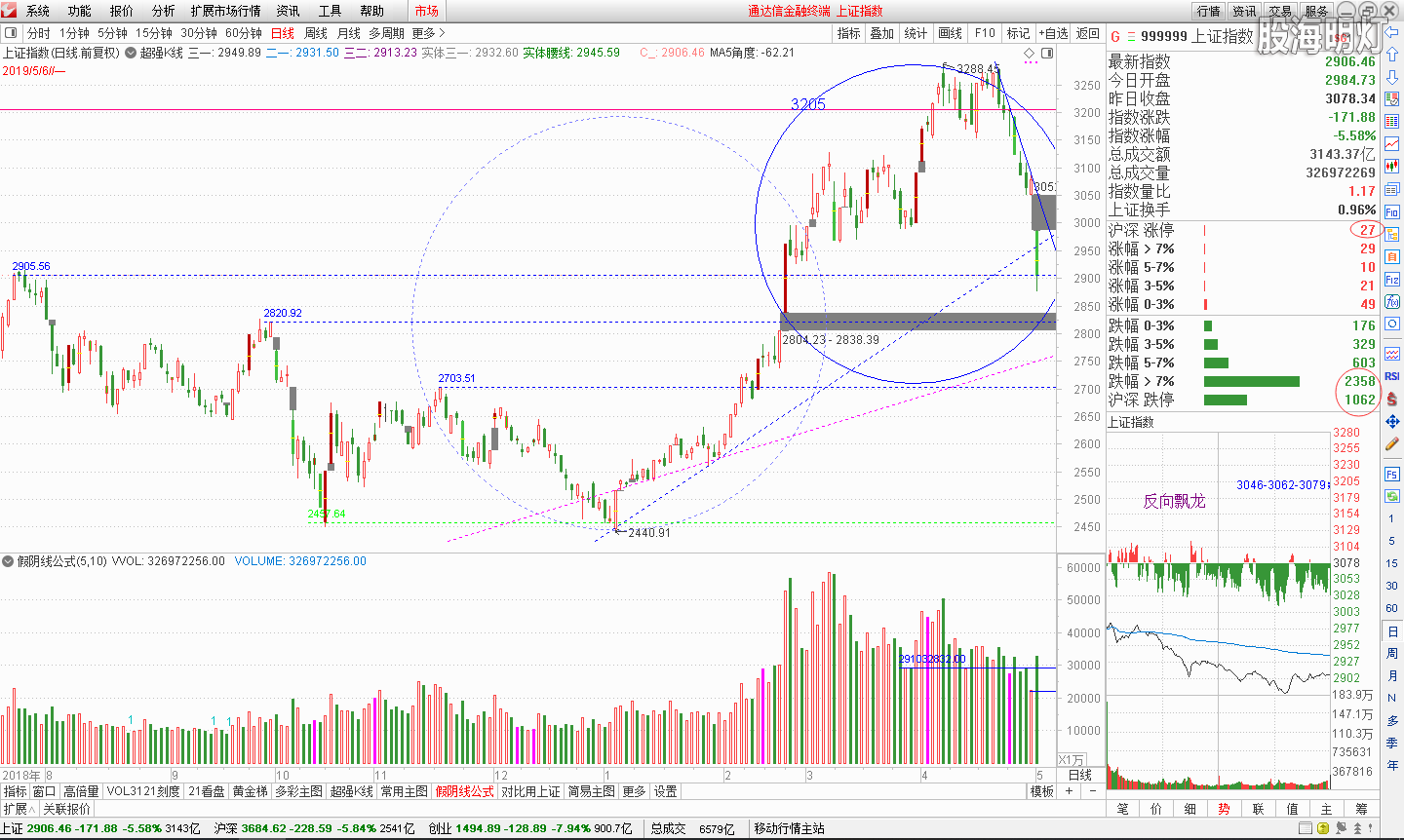Select the 势 tab below mini chart

1224,809
